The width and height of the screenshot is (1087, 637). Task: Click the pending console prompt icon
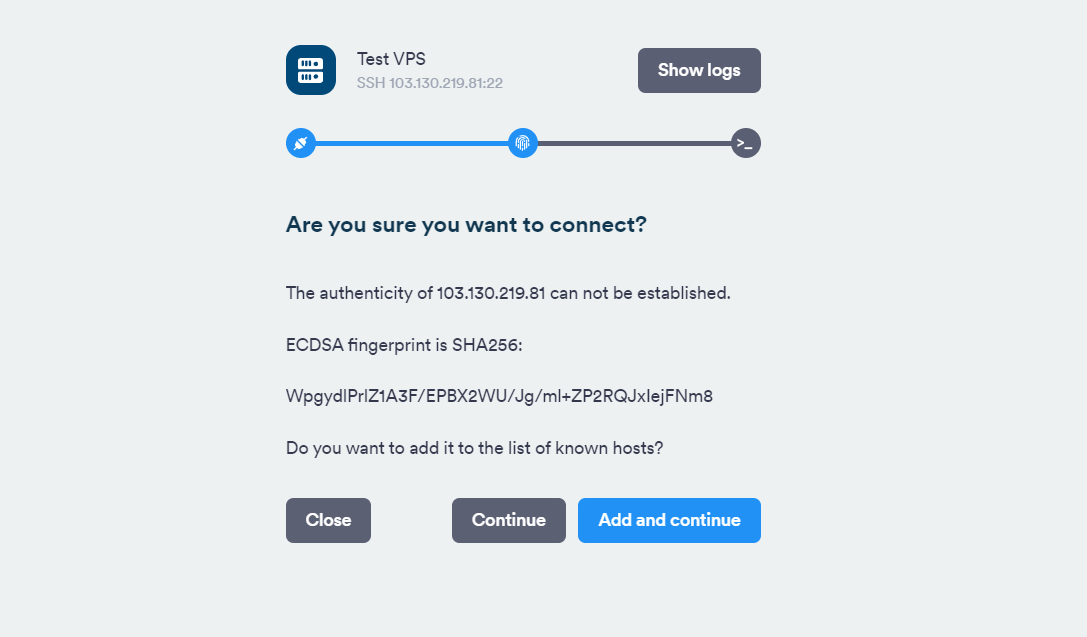coord(745,143)
